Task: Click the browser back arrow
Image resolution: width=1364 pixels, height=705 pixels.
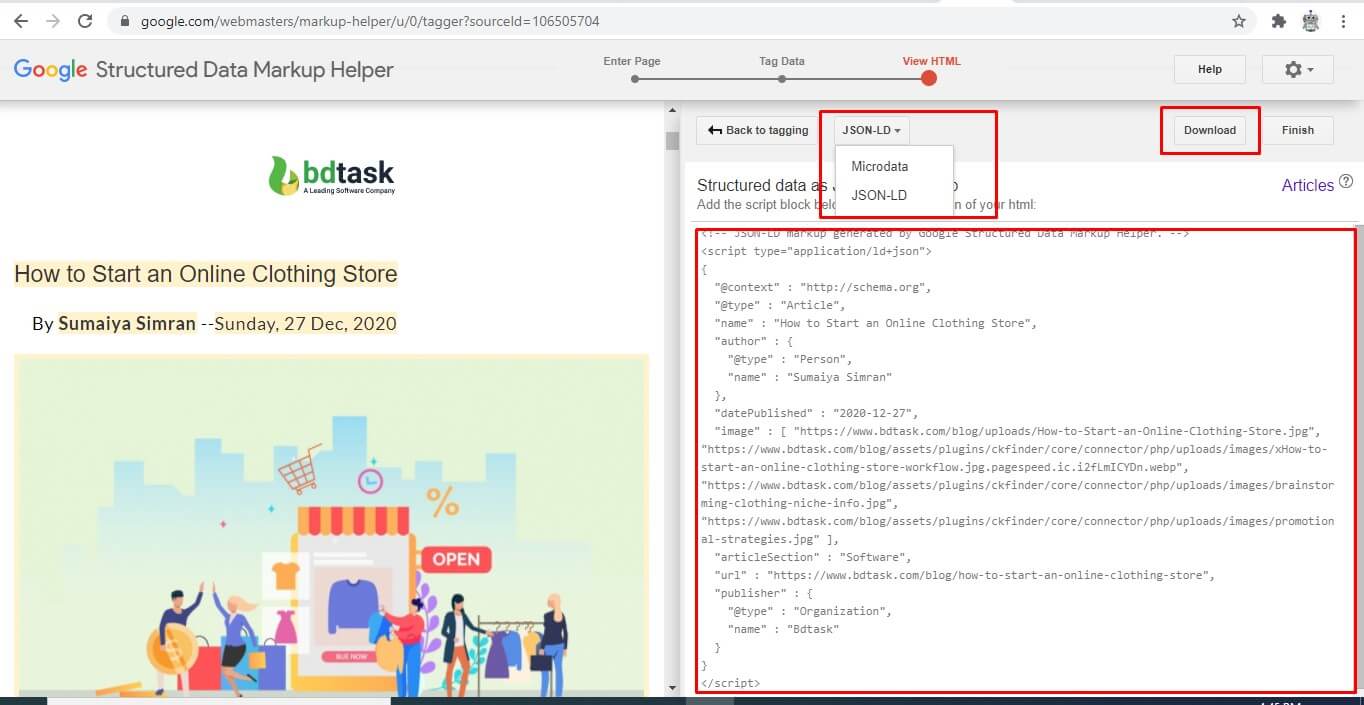Action: point(20,21)
